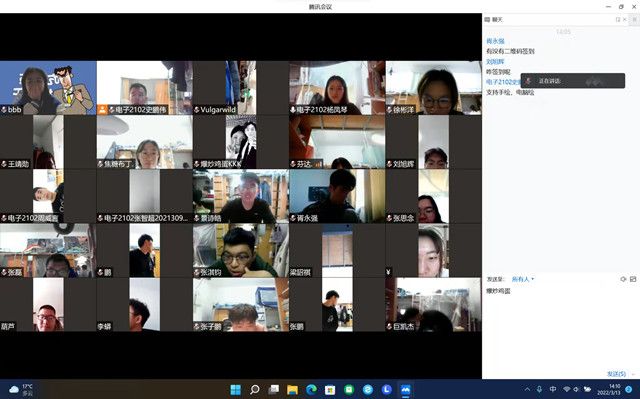Select bbb participant video tile
This screenshot has width=640, height=399.
[x=48, y=88]
